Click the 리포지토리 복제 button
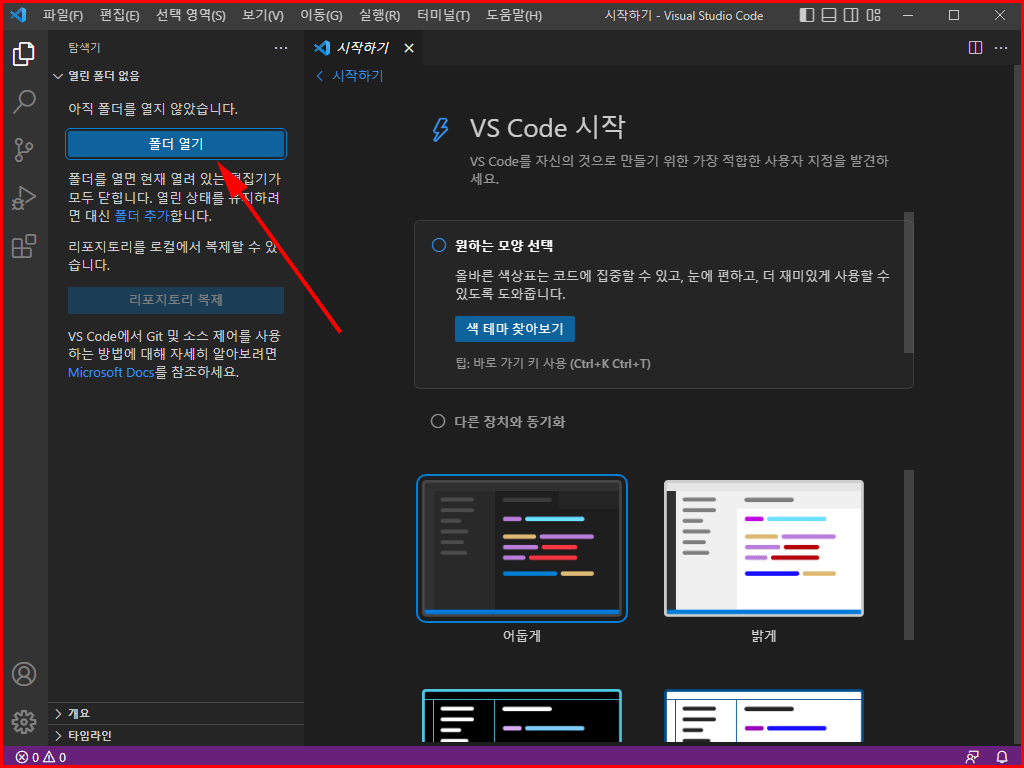The image size is (1024, 768). (x=176, y=300)
